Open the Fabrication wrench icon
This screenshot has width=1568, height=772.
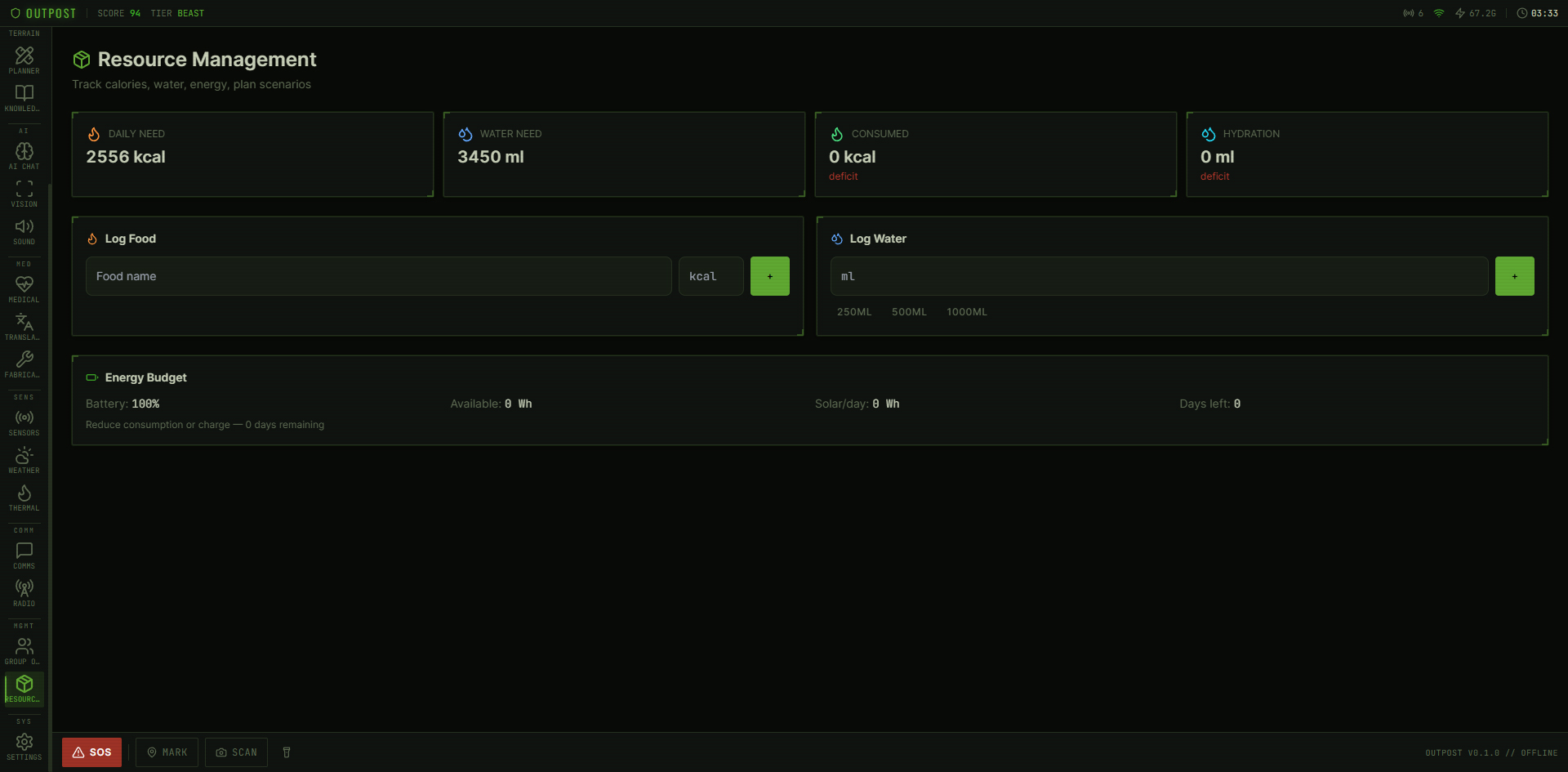tap(24, 364)
